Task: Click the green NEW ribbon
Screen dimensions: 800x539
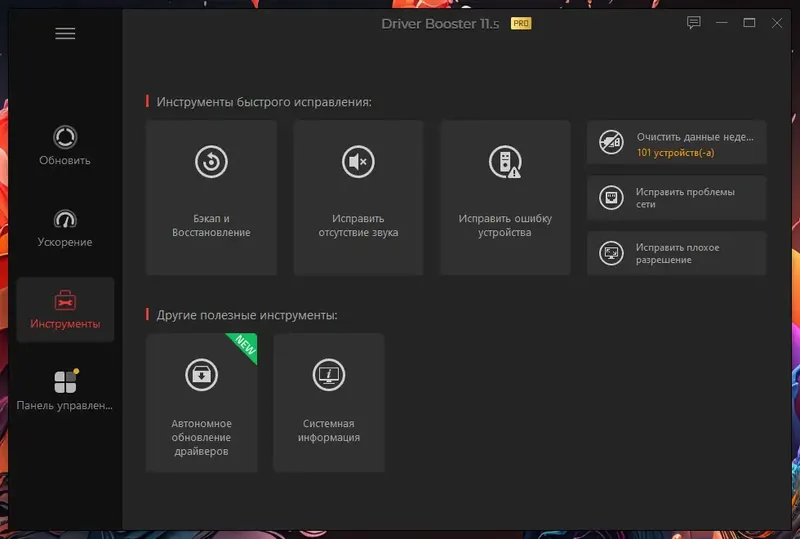Action: tap(245, 346)
